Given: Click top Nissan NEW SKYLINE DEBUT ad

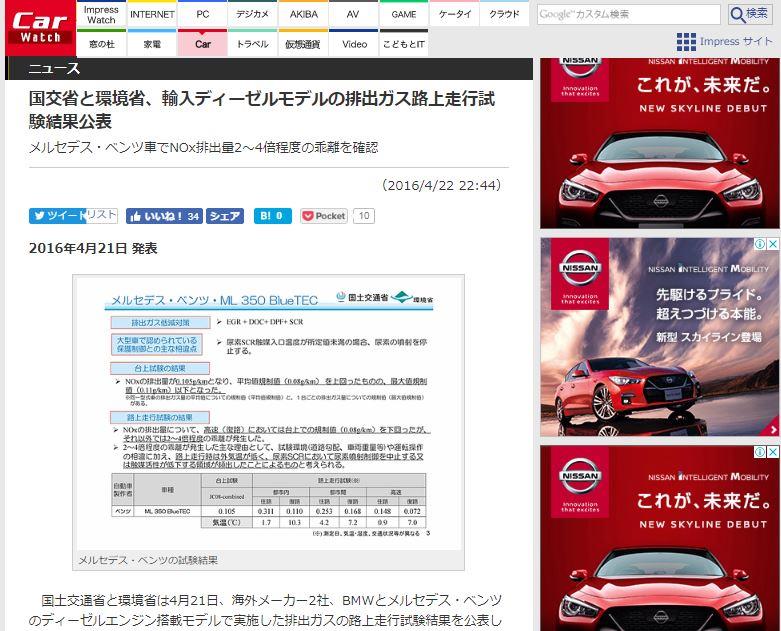Looking at the screenshot, I should coord(659,143).
